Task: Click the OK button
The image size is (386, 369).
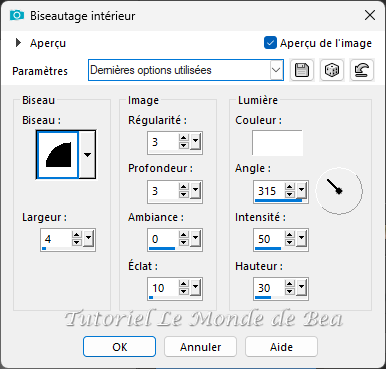Action: click(x=119, y=347)
